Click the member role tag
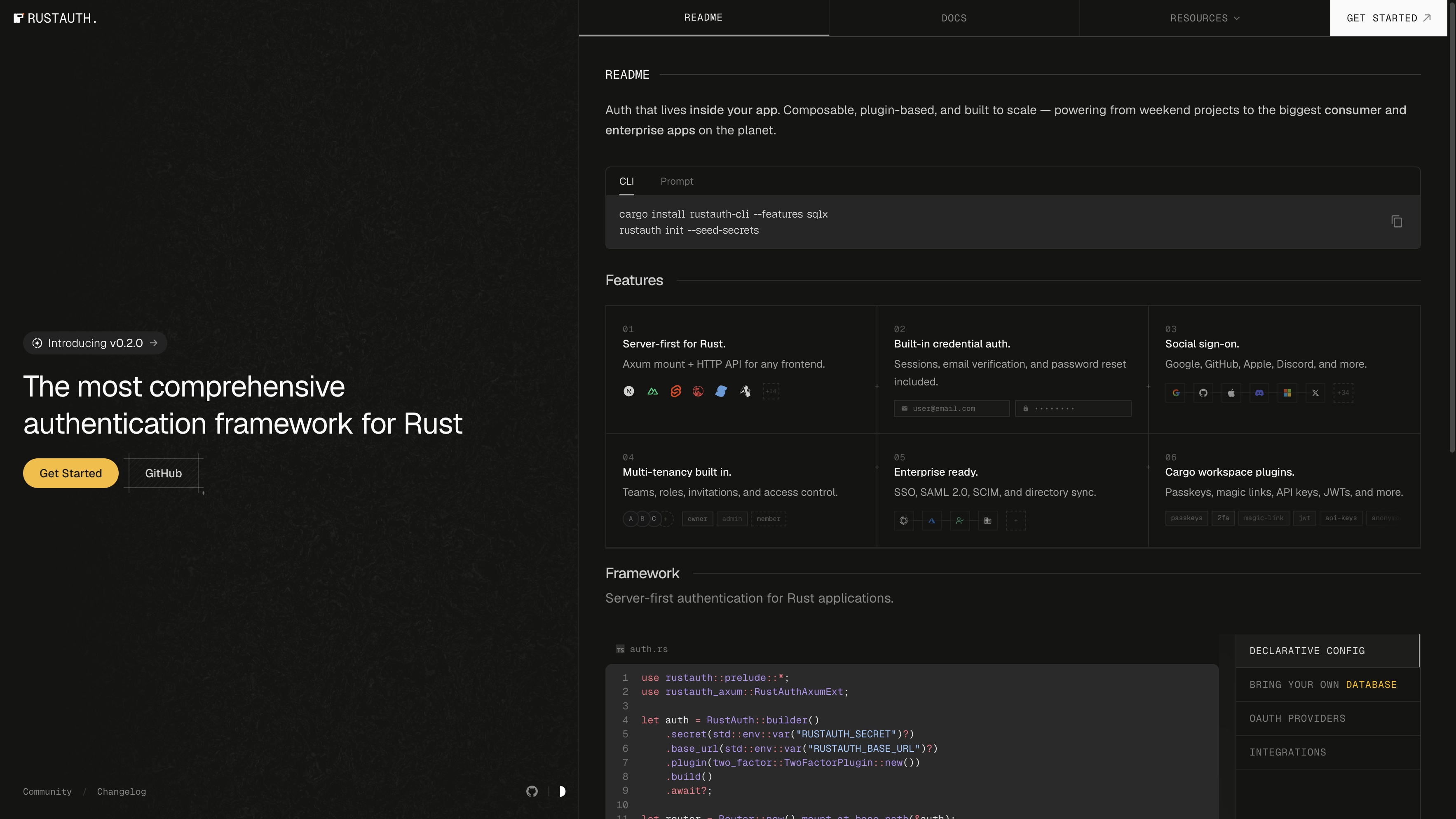The height and width of the screenshot is (819, 1456). pos(768,519)
